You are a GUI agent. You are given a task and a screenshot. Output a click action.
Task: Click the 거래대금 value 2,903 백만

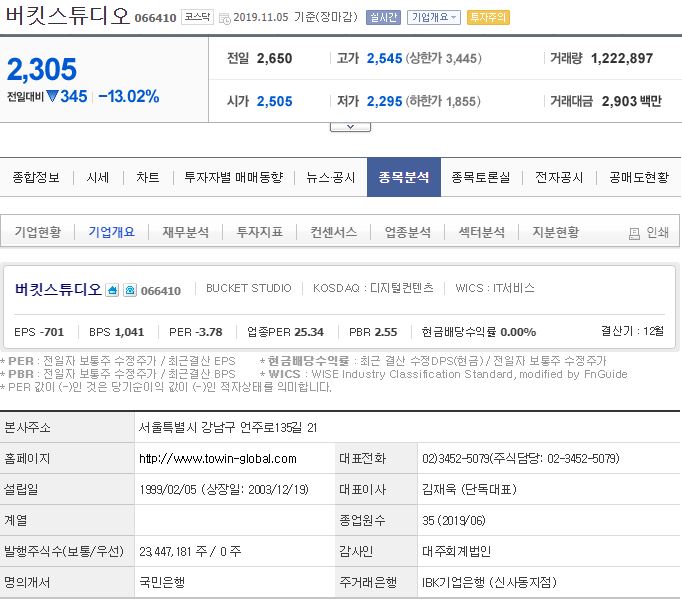[632, 101]
